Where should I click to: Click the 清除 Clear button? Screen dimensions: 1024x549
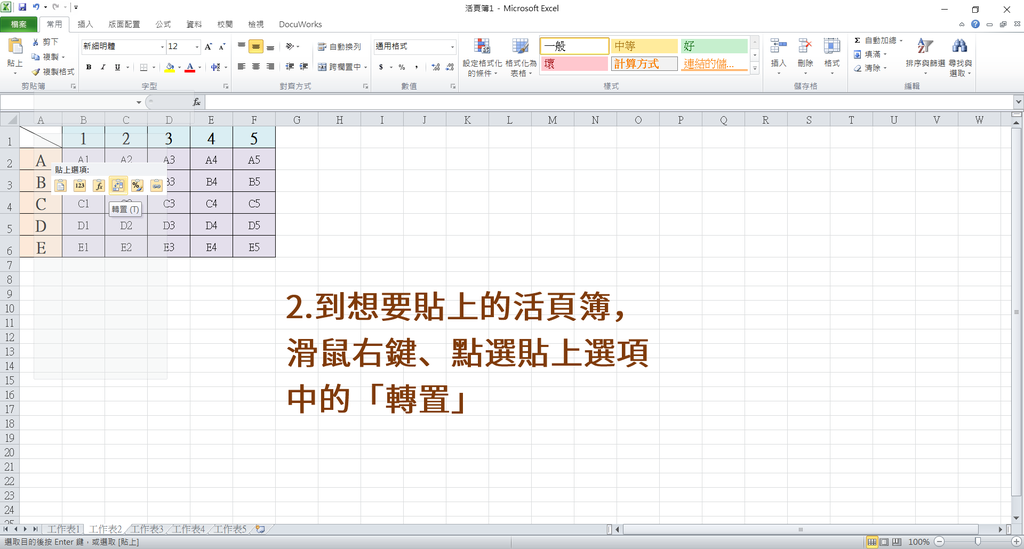pos(871,68)
